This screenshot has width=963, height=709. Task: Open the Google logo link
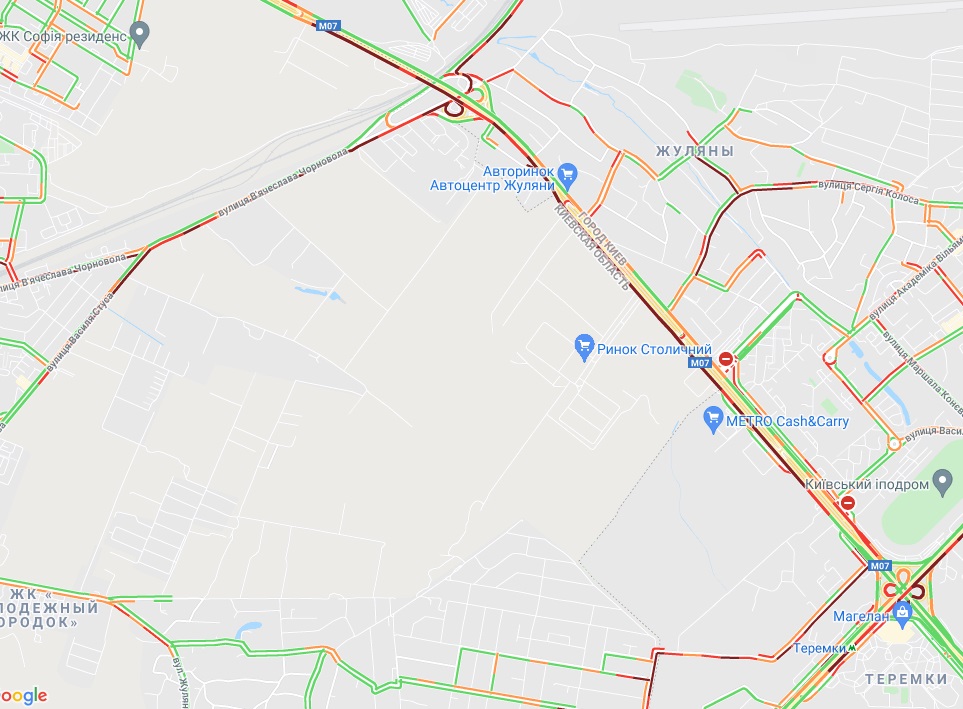pos(23,697)
